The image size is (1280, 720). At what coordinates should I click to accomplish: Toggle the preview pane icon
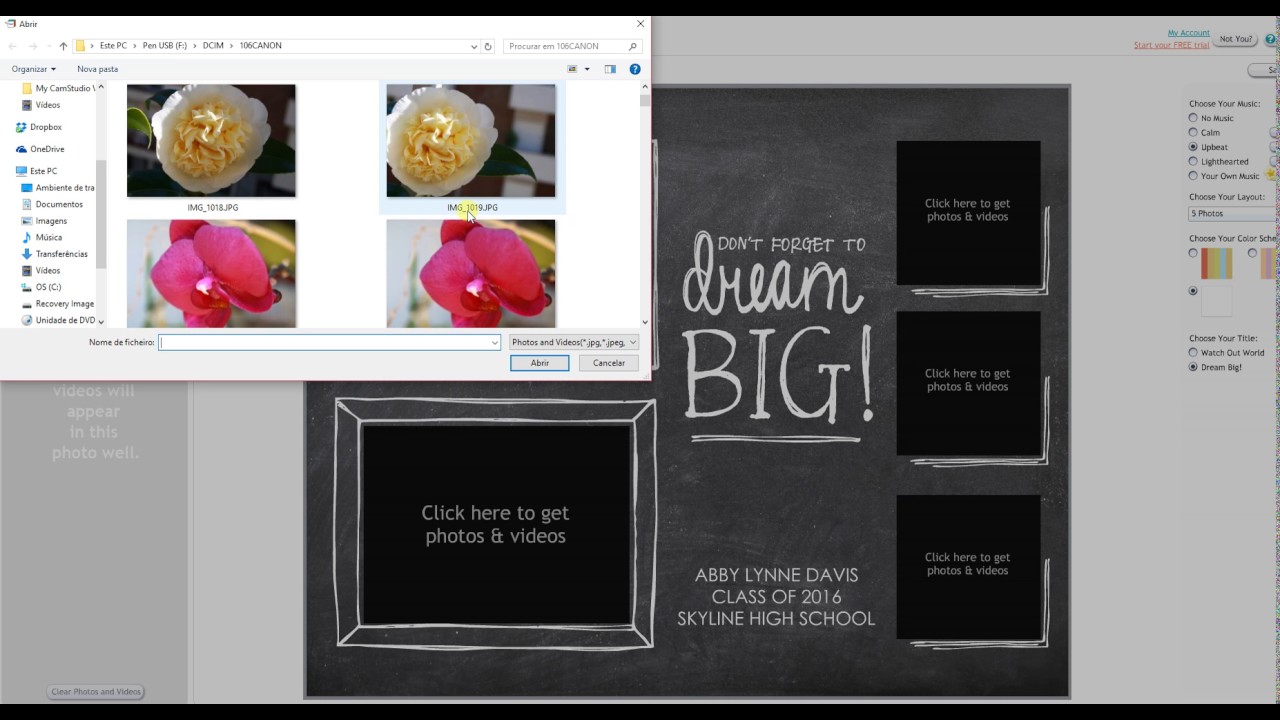tap(610, 69)
